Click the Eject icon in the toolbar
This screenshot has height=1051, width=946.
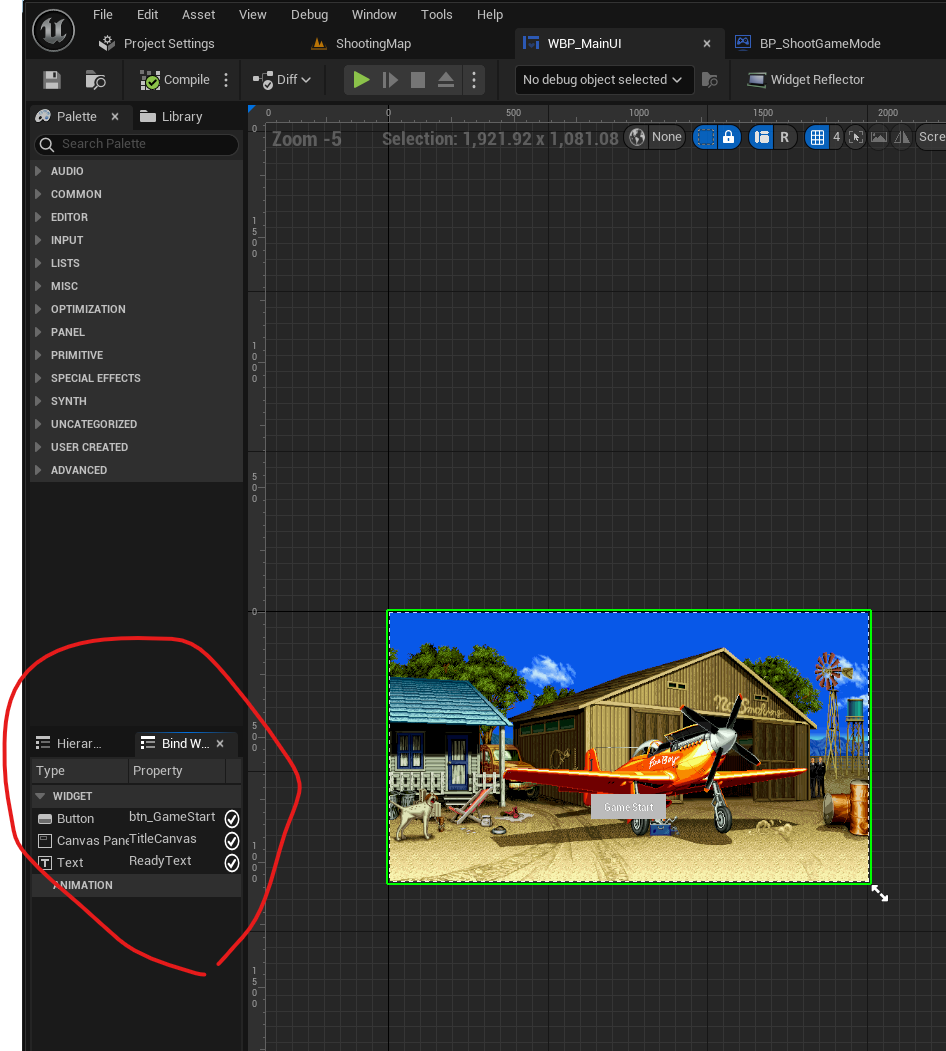(446, 80)
